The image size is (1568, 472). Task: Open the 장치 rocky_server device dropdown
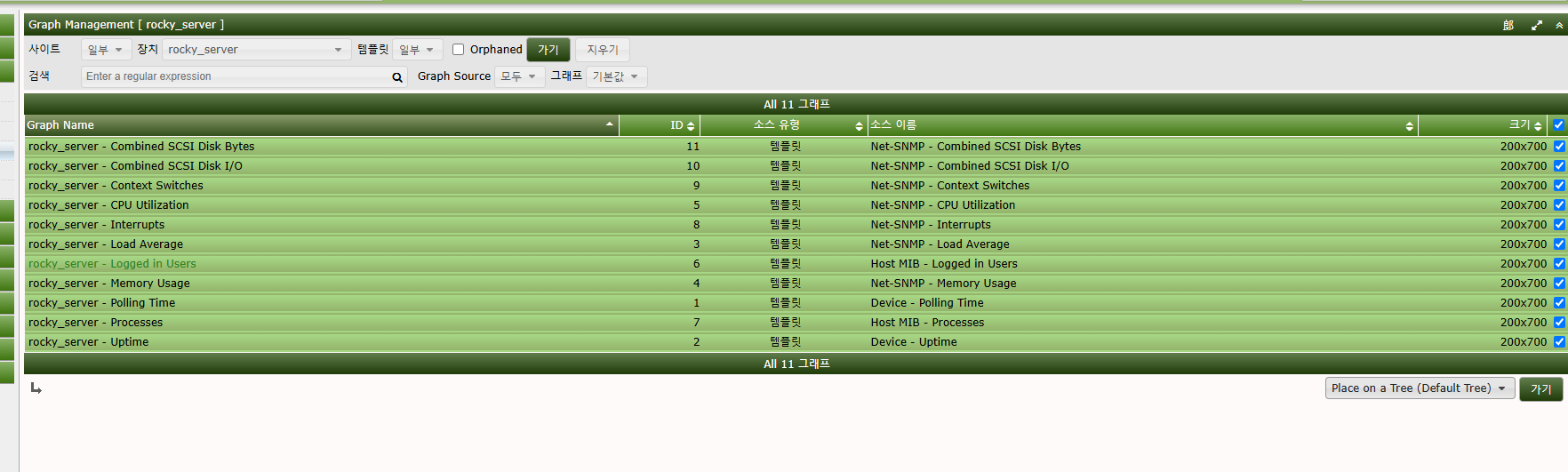(x=255, y=50)
